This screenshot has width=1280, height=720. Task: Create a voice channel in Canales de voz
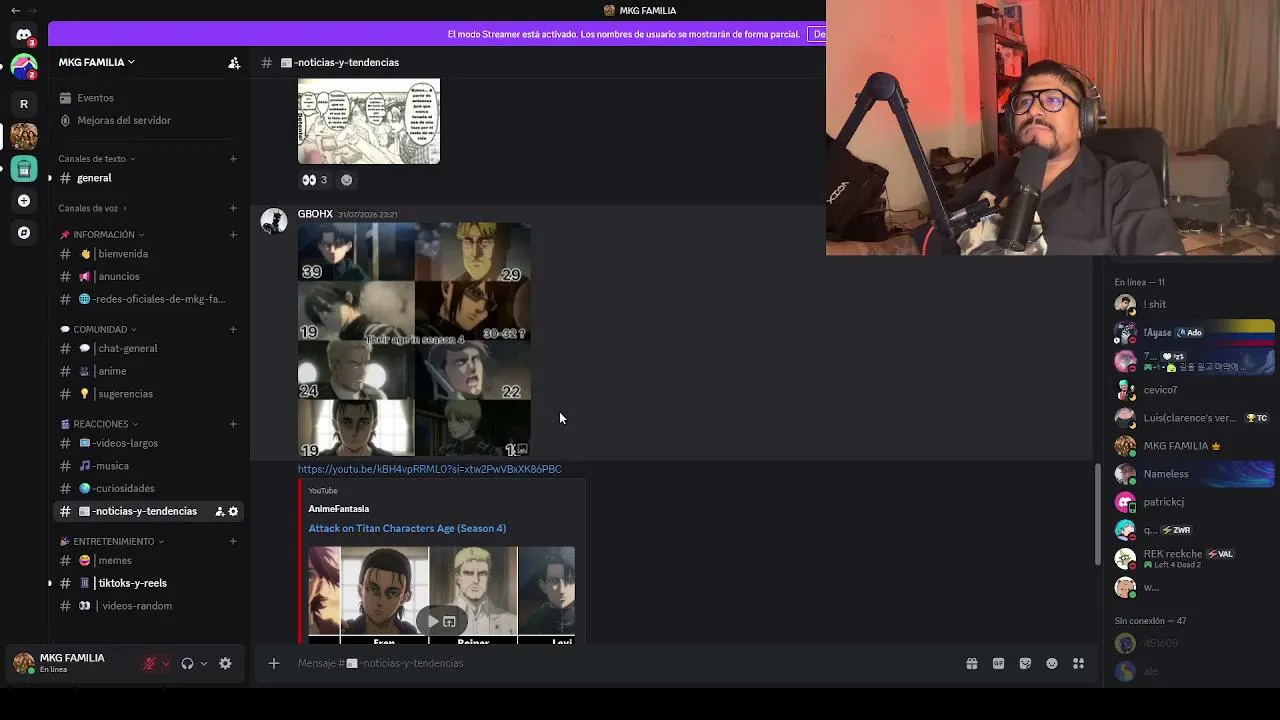(233, 208)
